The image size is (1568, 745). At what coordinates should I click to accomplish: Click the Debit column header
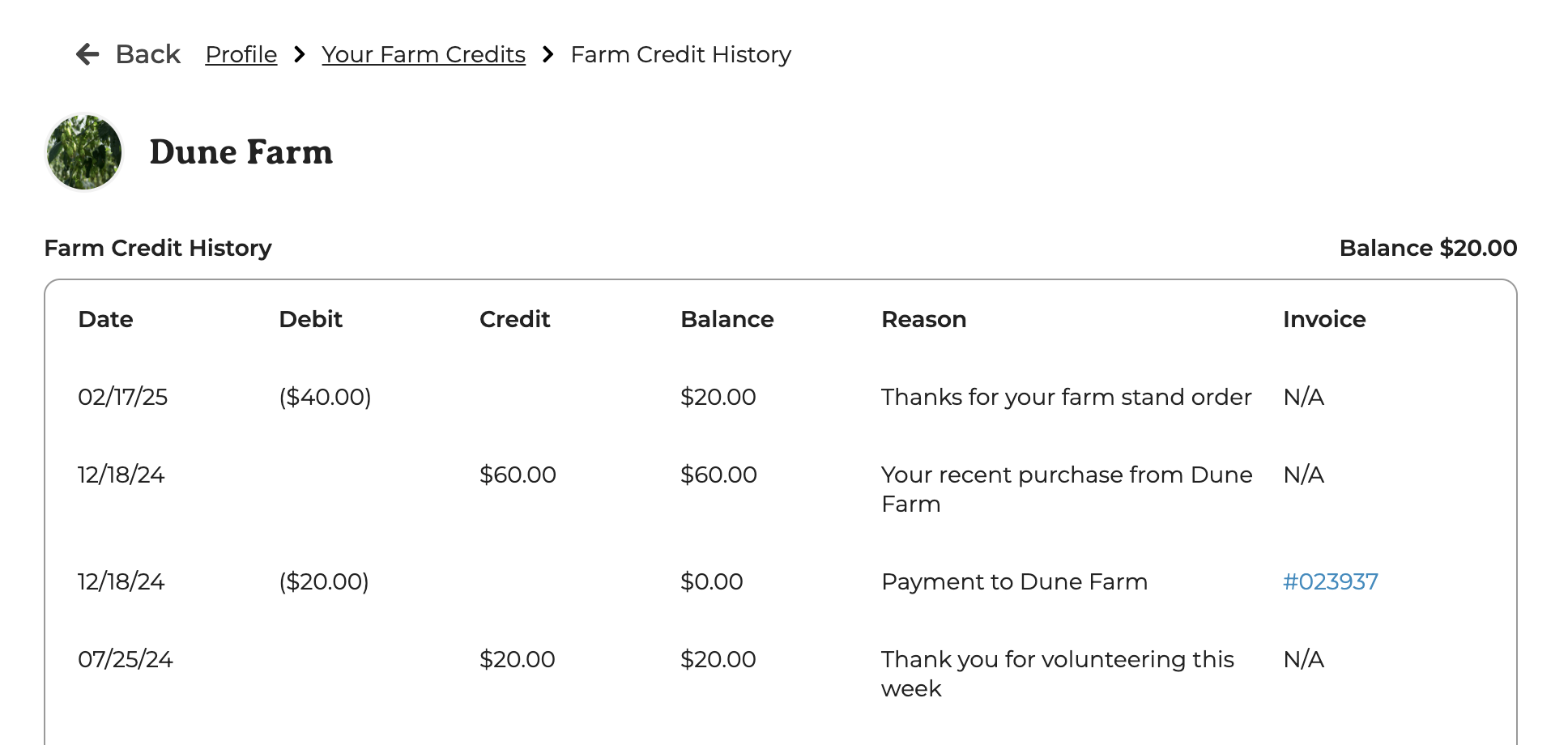click(310, 319)
